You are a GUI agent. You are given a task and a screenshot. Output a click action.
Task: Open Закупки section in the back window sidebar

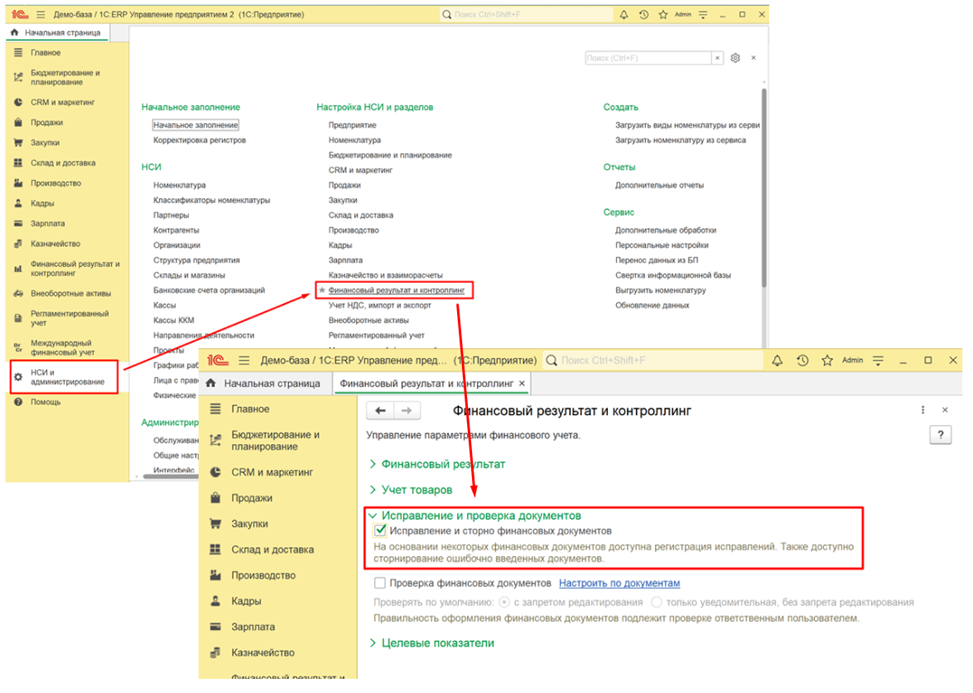[x=45, y=143]
